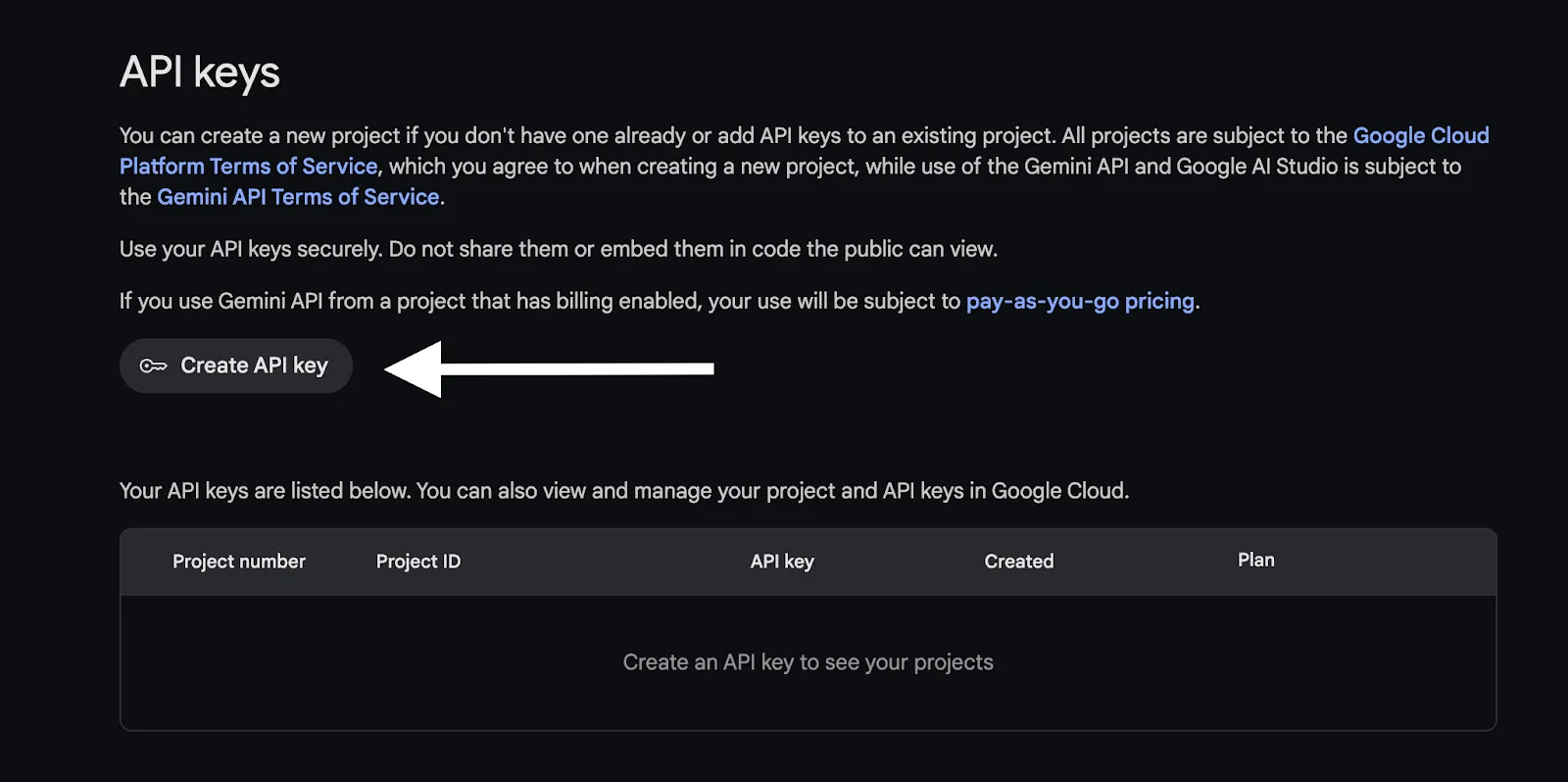
Task: Open the pay-as-you-go pricing link
Action: pyautogui.click(x=1080, y=301)
